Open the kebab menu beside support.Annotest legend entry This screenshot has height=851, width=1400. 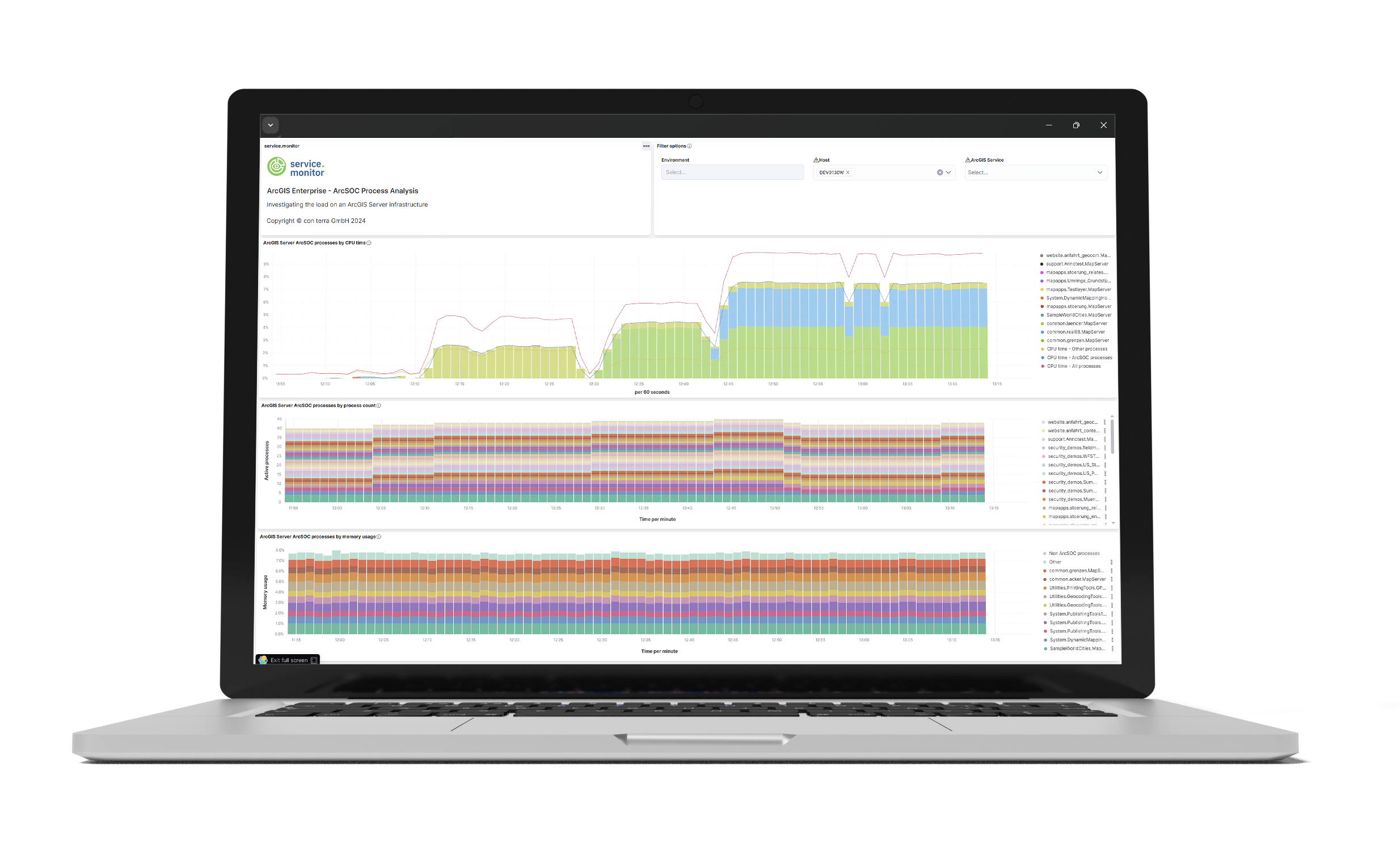click(x=1105, y=439)
